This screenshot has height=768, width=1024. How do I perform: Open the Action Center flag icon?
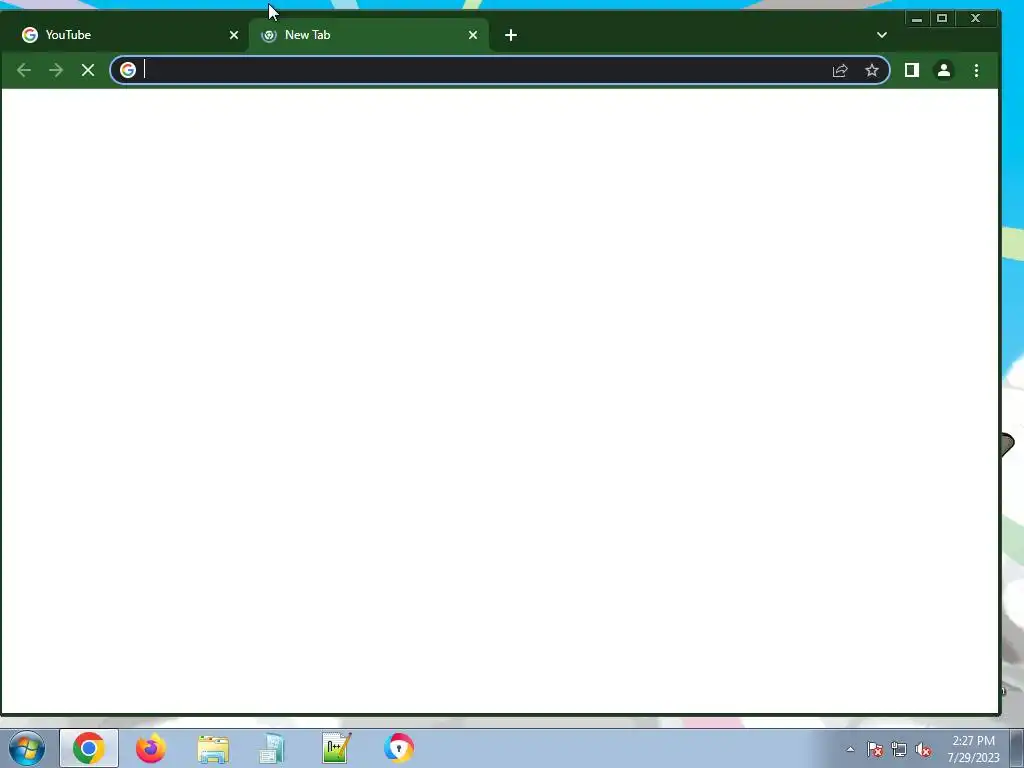(875, 750)
